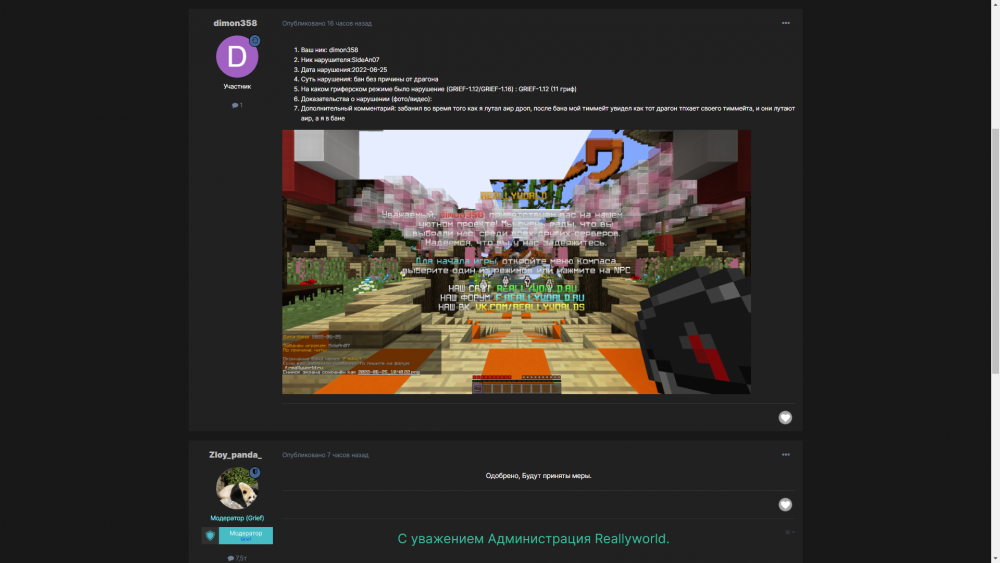
Task: Click the teal Модератор Grief badge
Action: coord(246,536)
